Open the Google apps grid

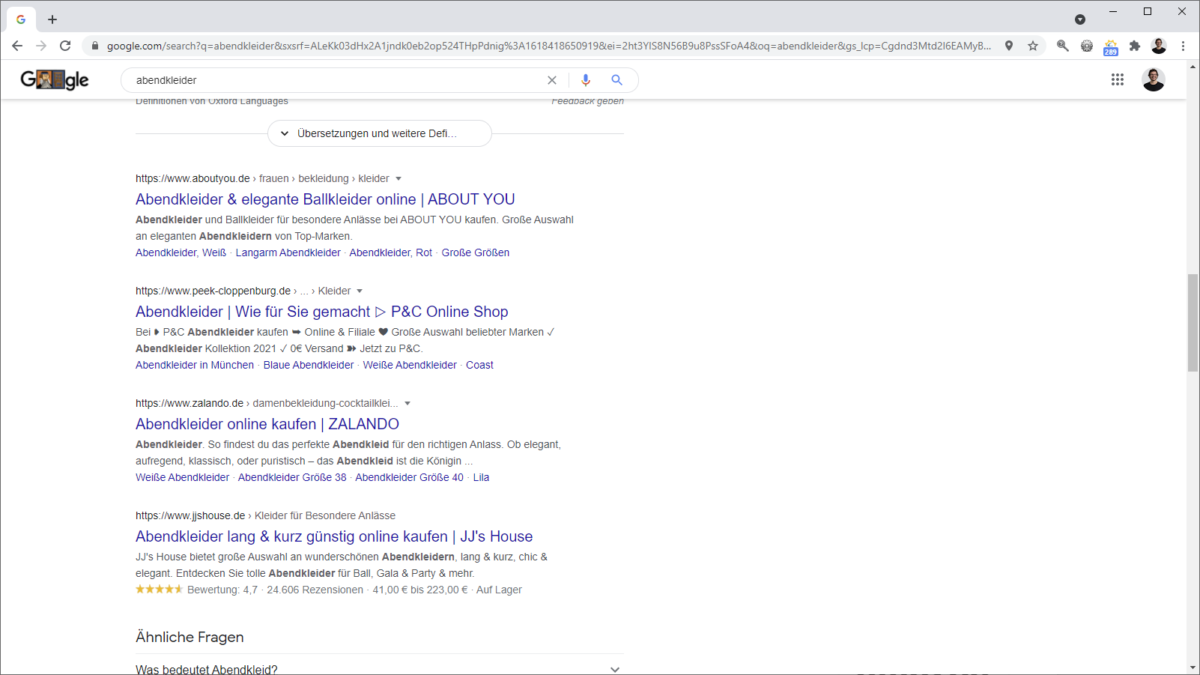(1118, 80)
